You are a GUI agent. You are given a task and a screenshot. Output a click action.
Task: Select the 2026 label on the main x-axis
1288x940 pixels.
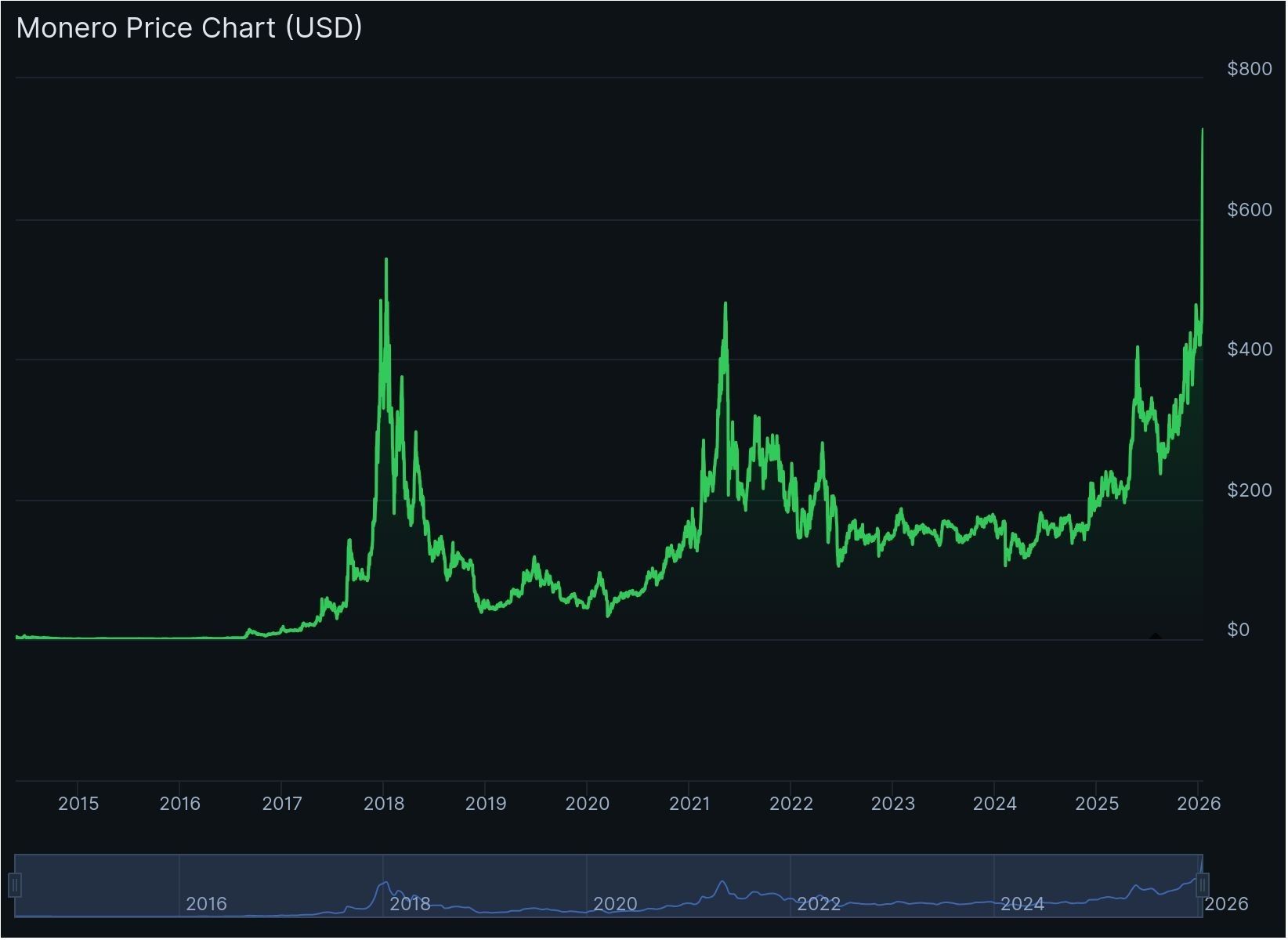point(1199,804)
